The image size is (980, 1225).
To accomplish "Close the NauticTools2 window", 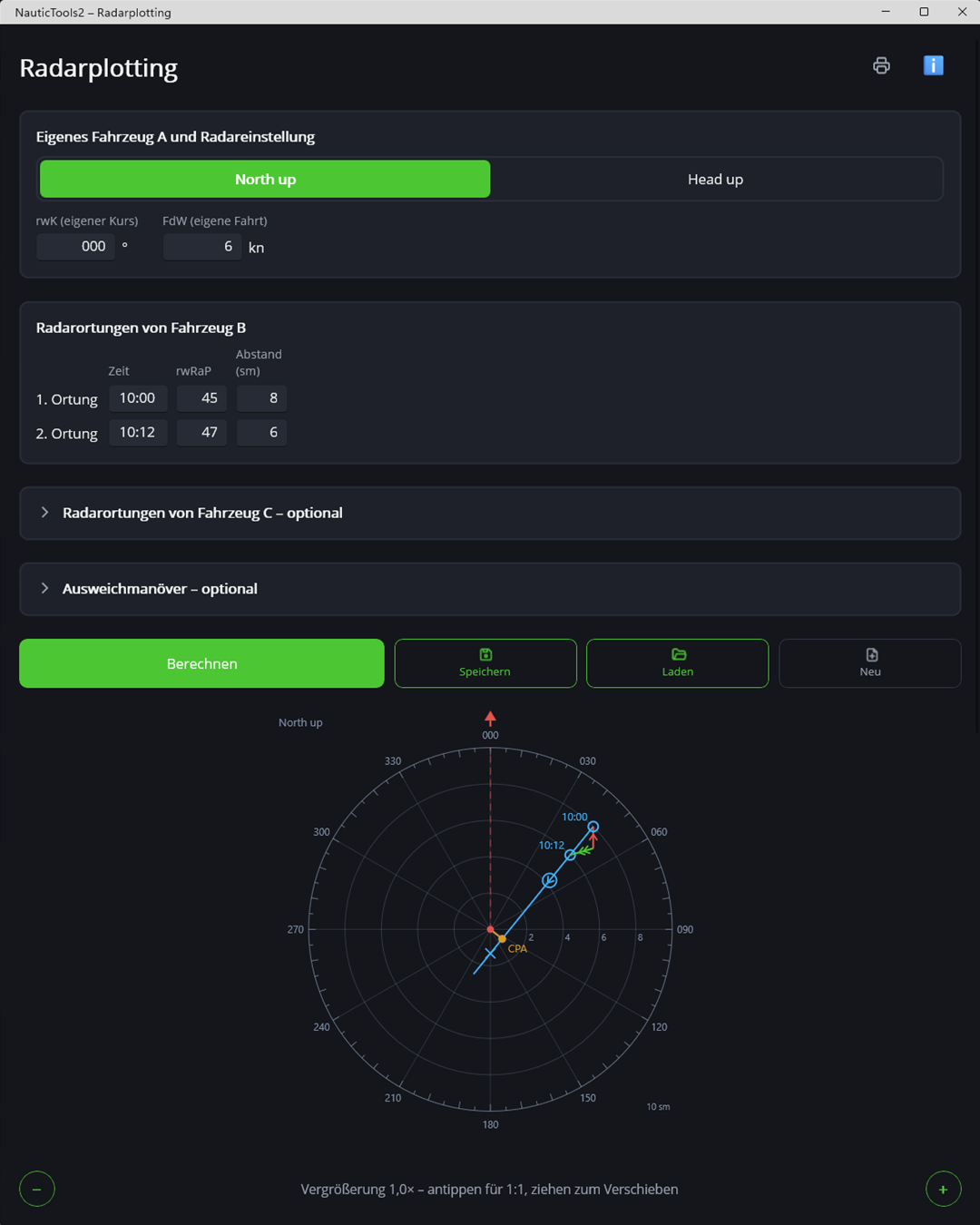I will [962, 12].
